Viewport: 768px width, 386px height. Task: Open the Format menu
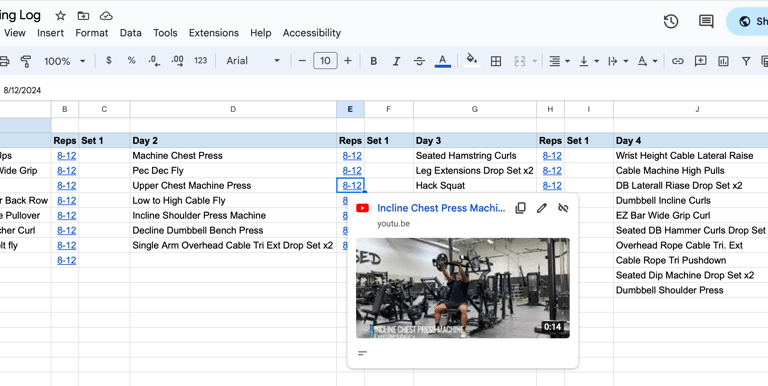(92, 33)
